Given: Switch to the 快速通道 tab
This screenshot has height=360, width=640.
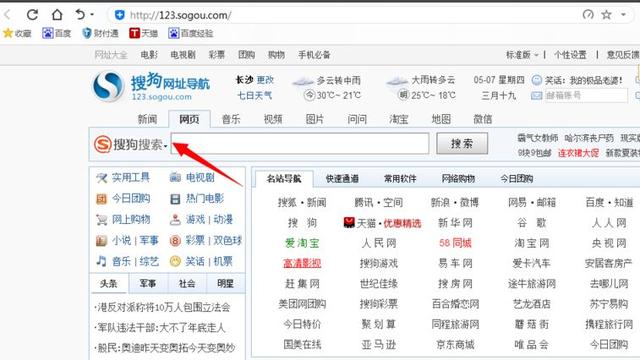Looking at the screenshot, I should coord(342,179).
